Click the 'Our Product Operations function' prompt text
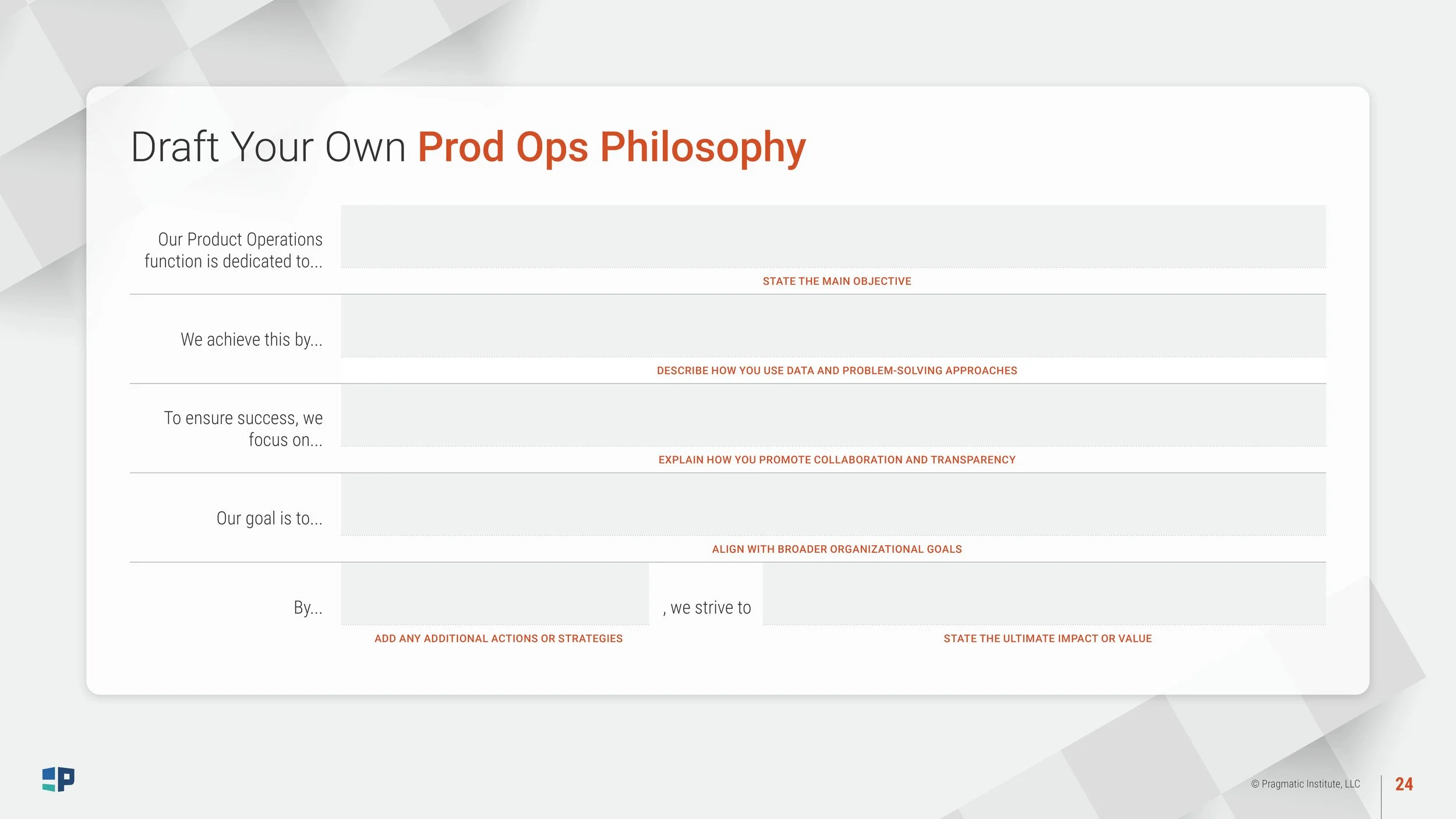Screen dimensions: 1456x819 coord(234,250)
